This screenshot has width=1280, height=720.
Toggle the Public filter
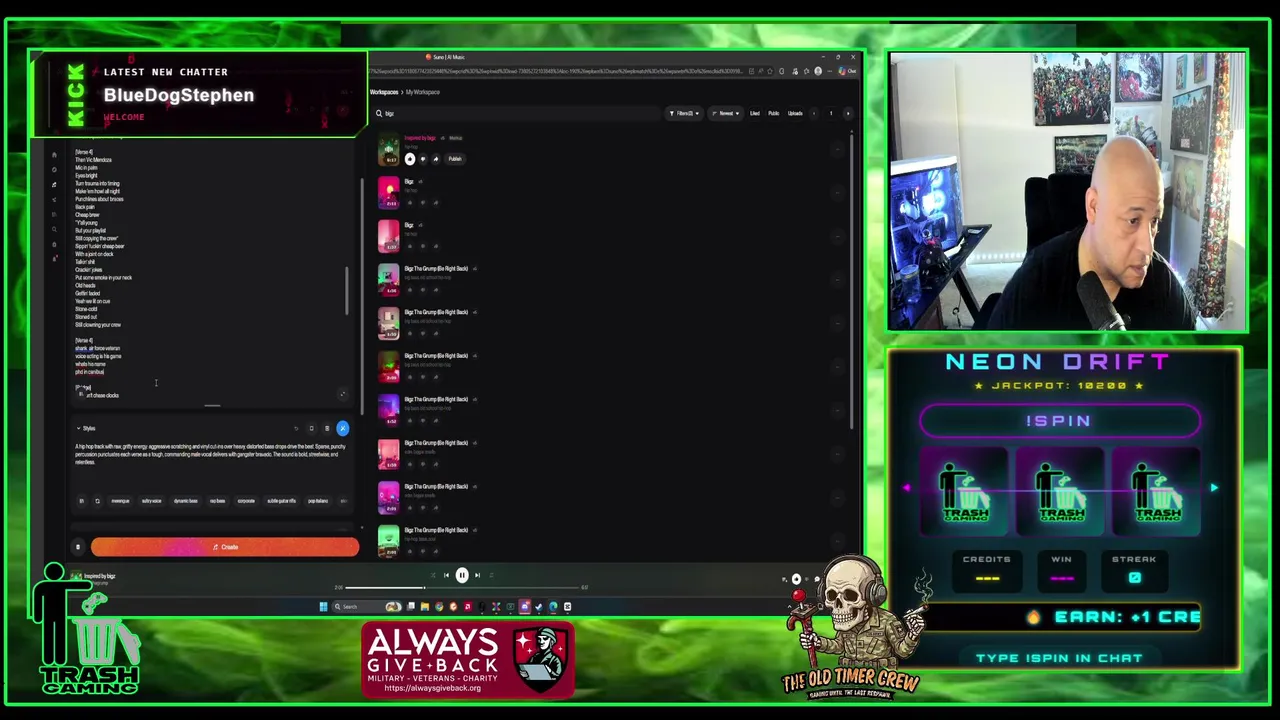point(773,113)
